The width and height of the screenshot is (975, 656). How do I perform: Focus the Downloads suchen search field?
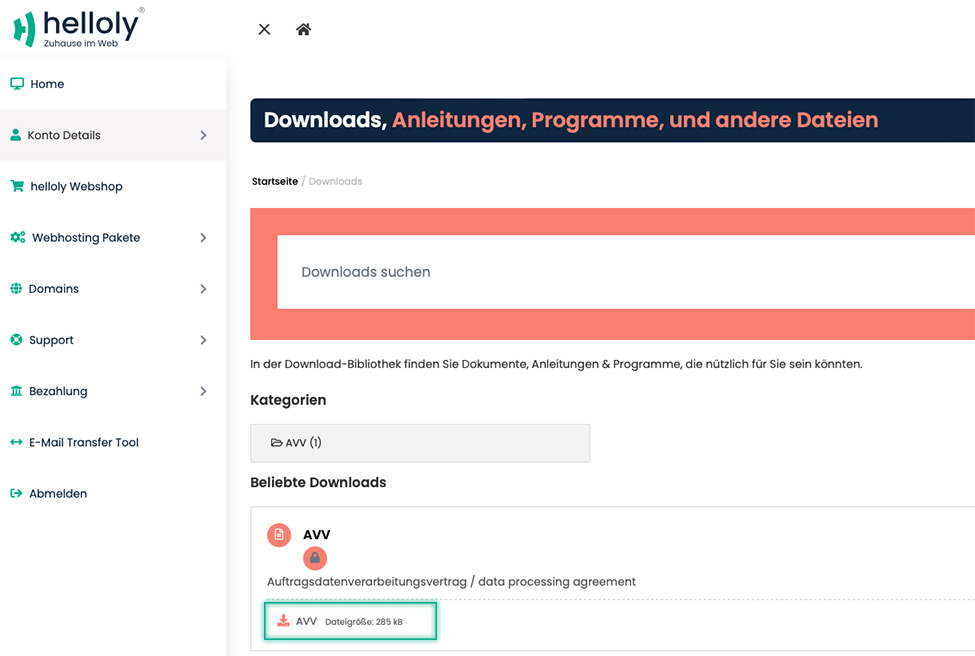[626, 272]
